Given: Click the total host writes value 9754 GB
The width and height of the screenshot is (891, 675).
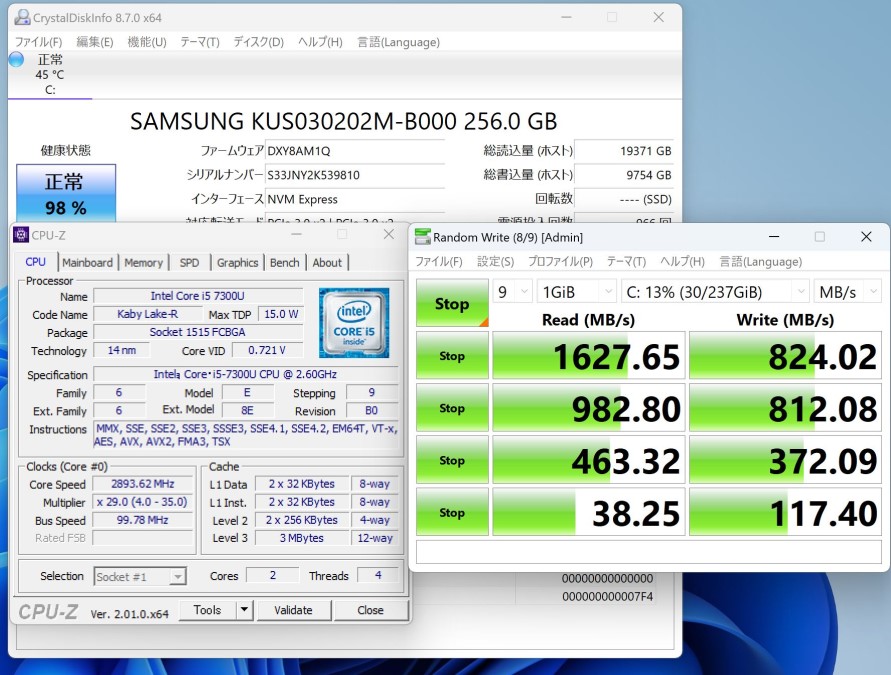Looking at the screenshot, I should (623, 175).
